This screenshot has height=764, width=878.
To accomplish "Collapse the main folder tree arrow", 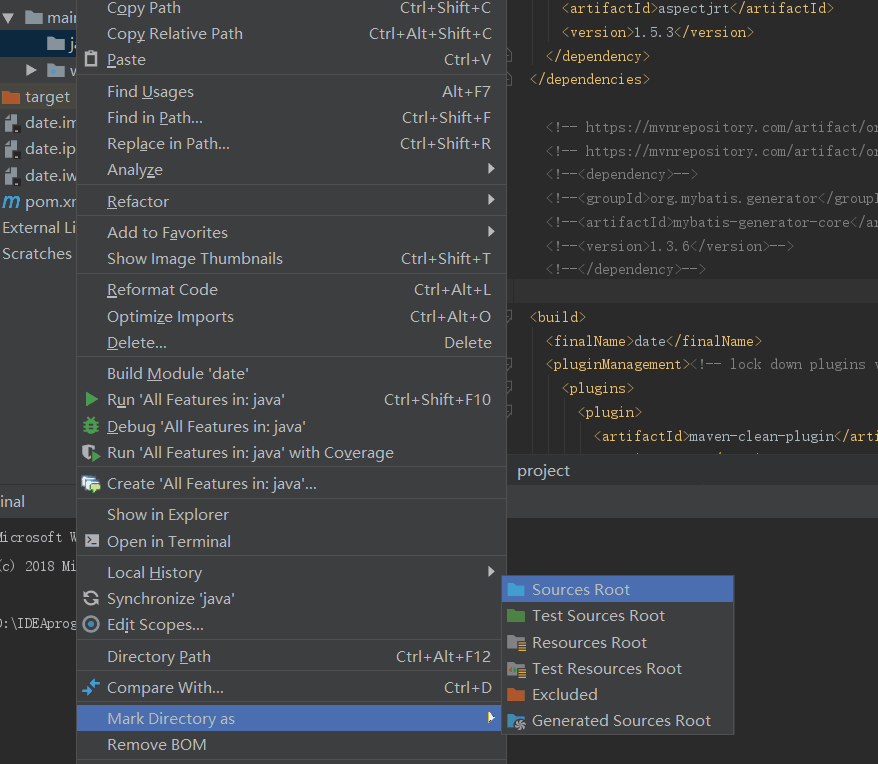I will [x=8, y=18].
